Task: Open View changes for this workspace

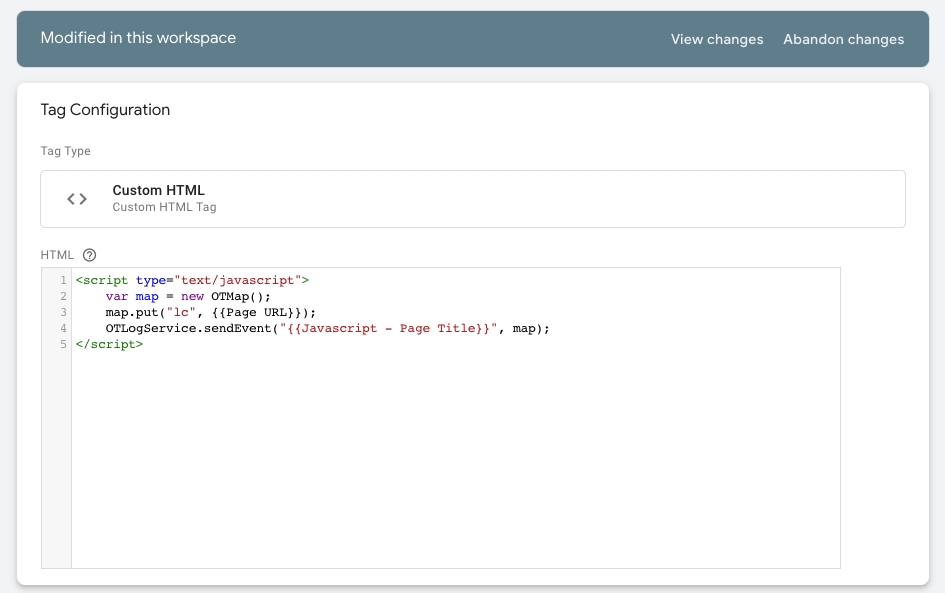Action: (x=716, y=40)
